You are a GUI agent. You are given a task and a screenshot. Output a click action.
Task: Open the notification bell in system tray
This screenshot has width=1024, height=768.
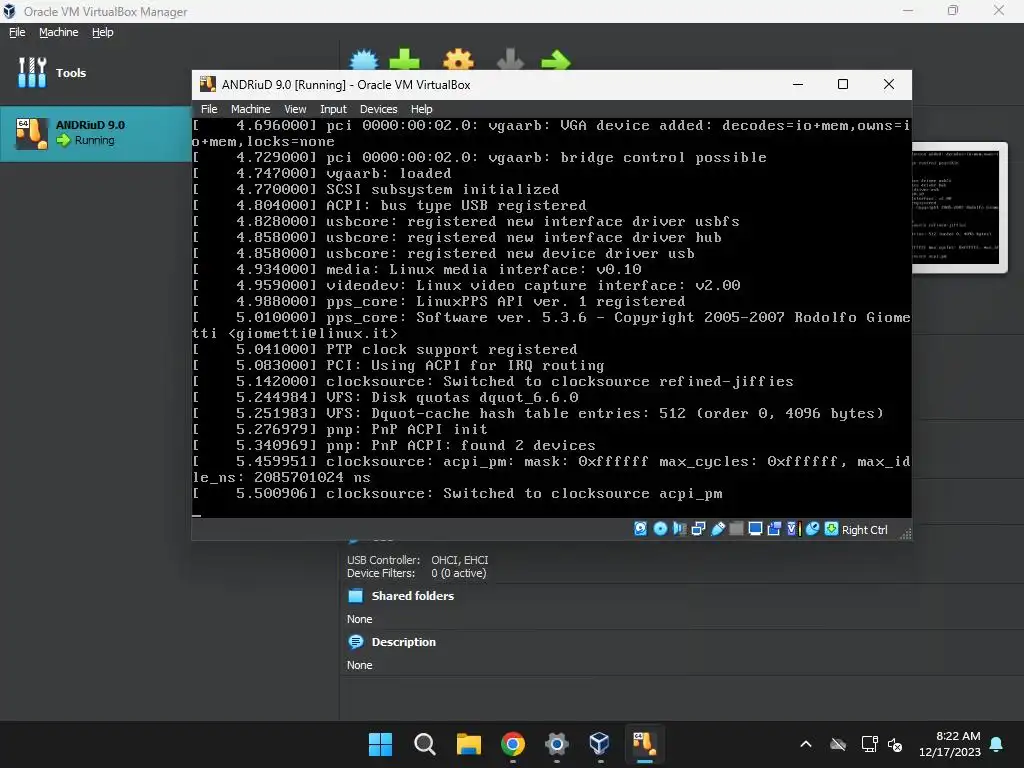click(997, 744)
